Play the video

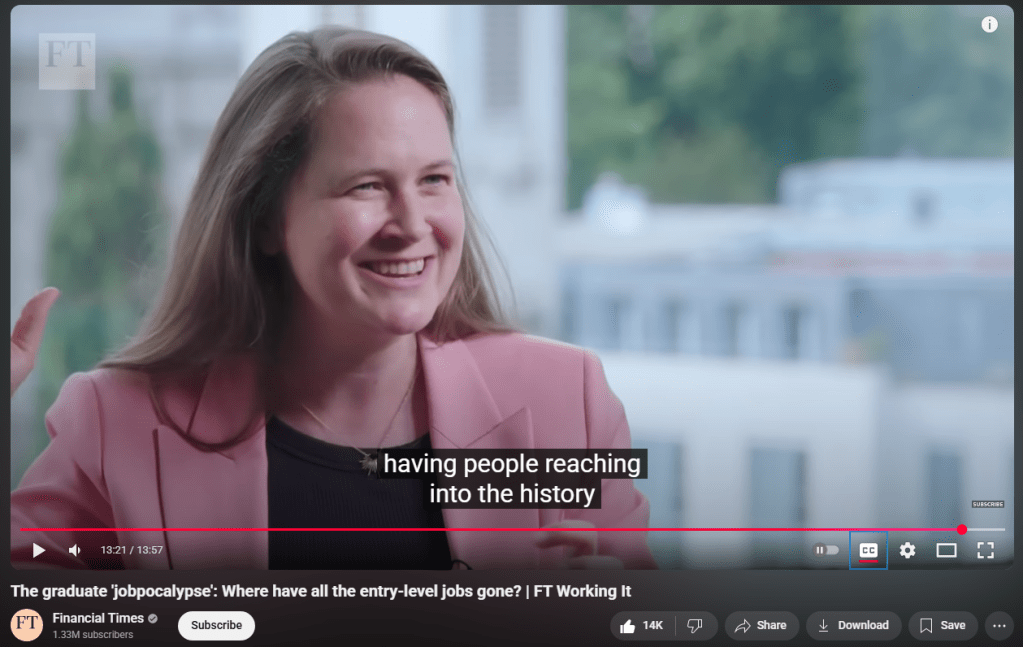point(38,550)
